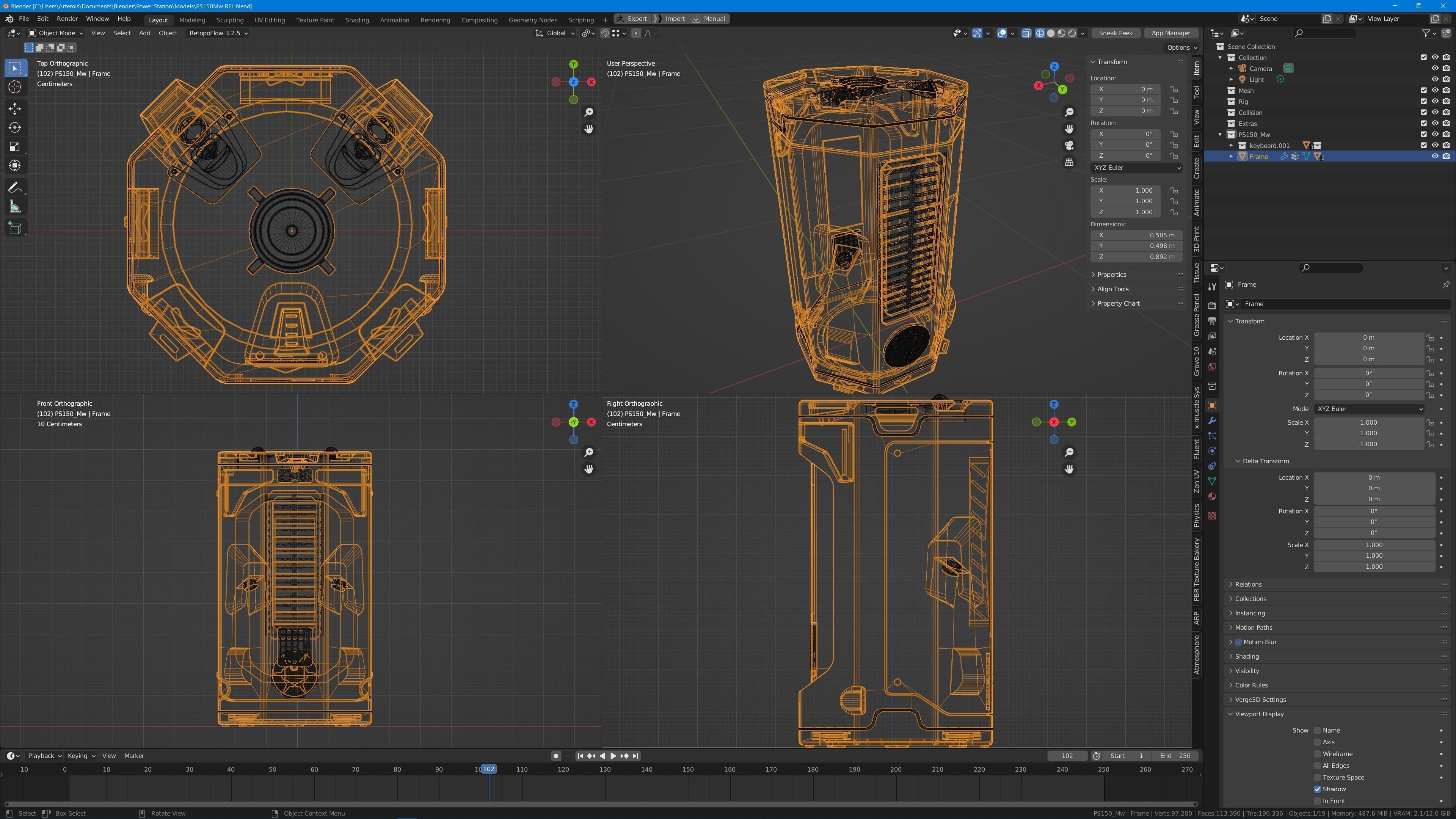Activate the Select Box tool

coord(15,68)
